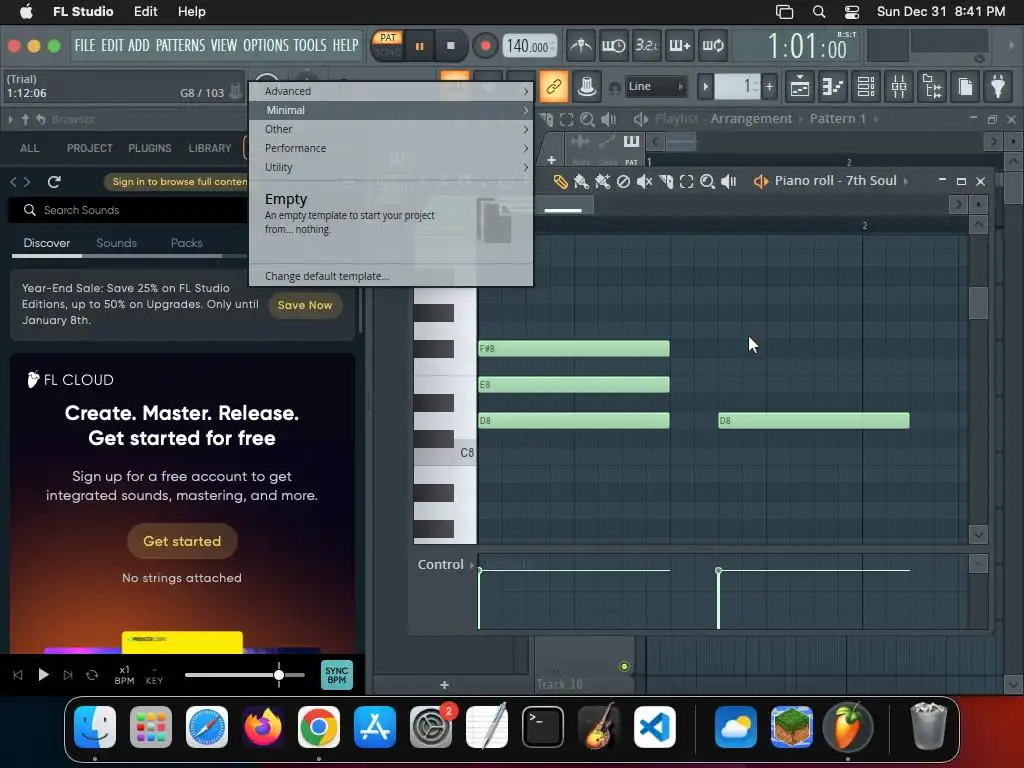Play the sound preview
Image resolution: width=1024 pixels, height=768 pixels.
coord(43,675)
